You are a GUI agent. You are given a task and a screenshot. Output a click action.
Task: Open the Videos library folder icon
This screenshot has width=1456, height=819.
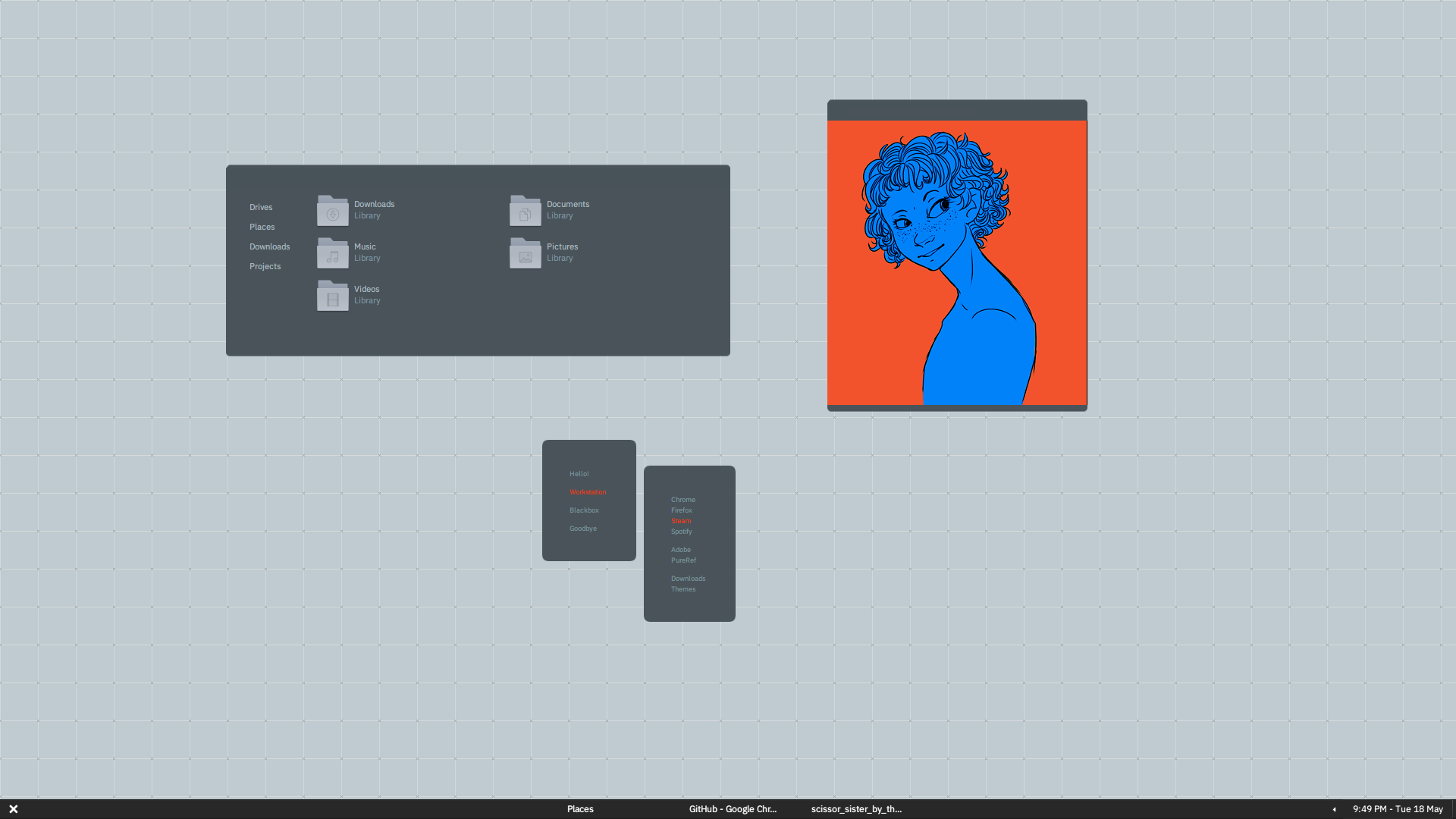[333, 295]
